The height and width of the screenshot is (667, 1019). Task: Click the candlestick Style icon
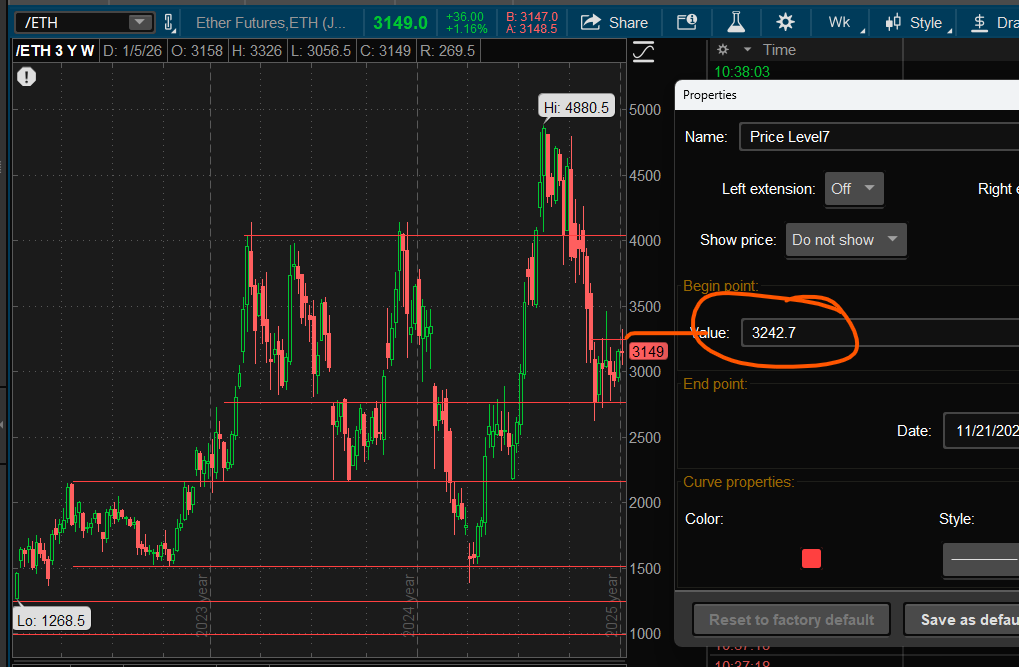893,23
